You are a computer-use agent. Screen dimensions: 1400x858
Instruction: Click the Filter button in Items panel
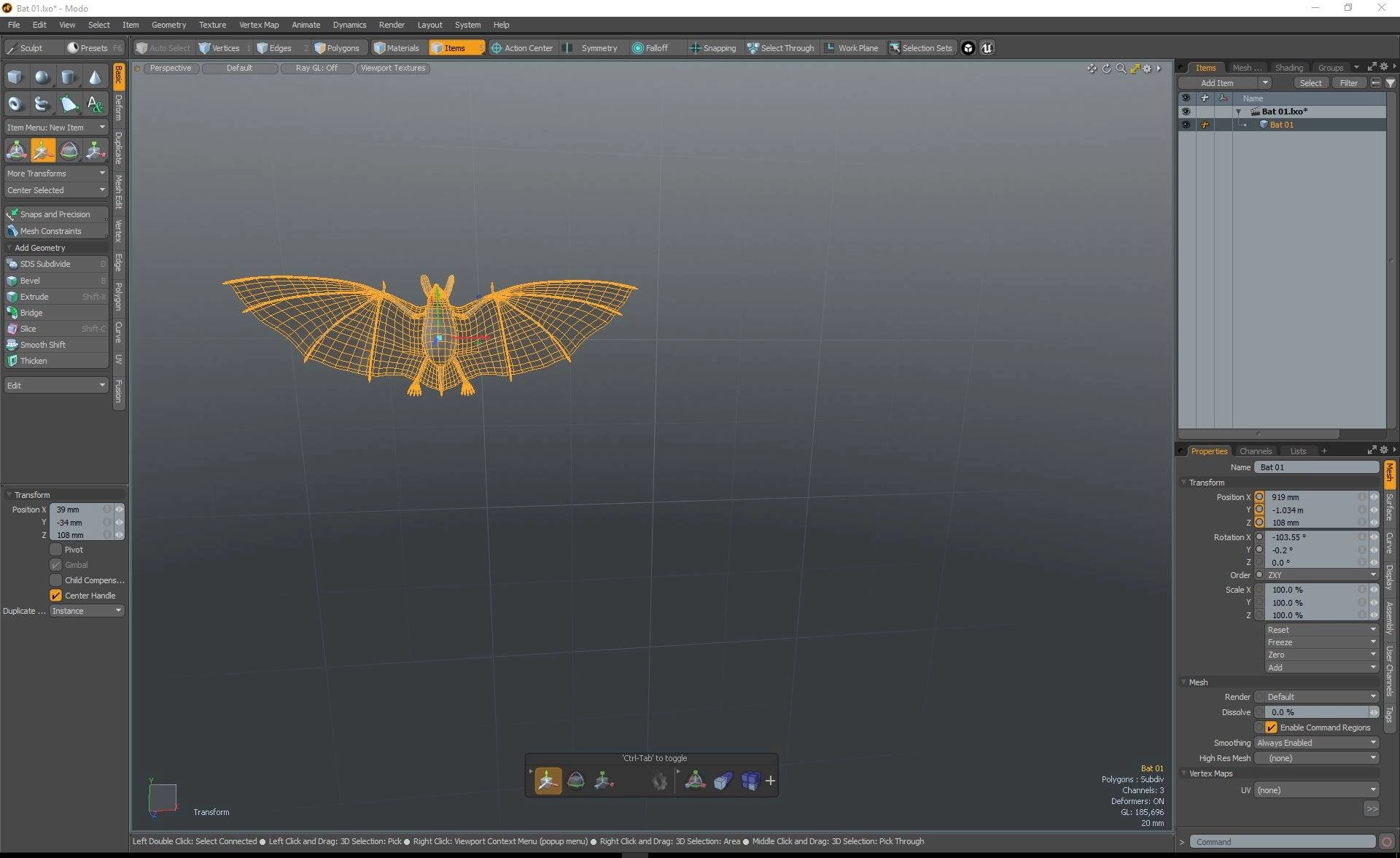click(1349, 83)
